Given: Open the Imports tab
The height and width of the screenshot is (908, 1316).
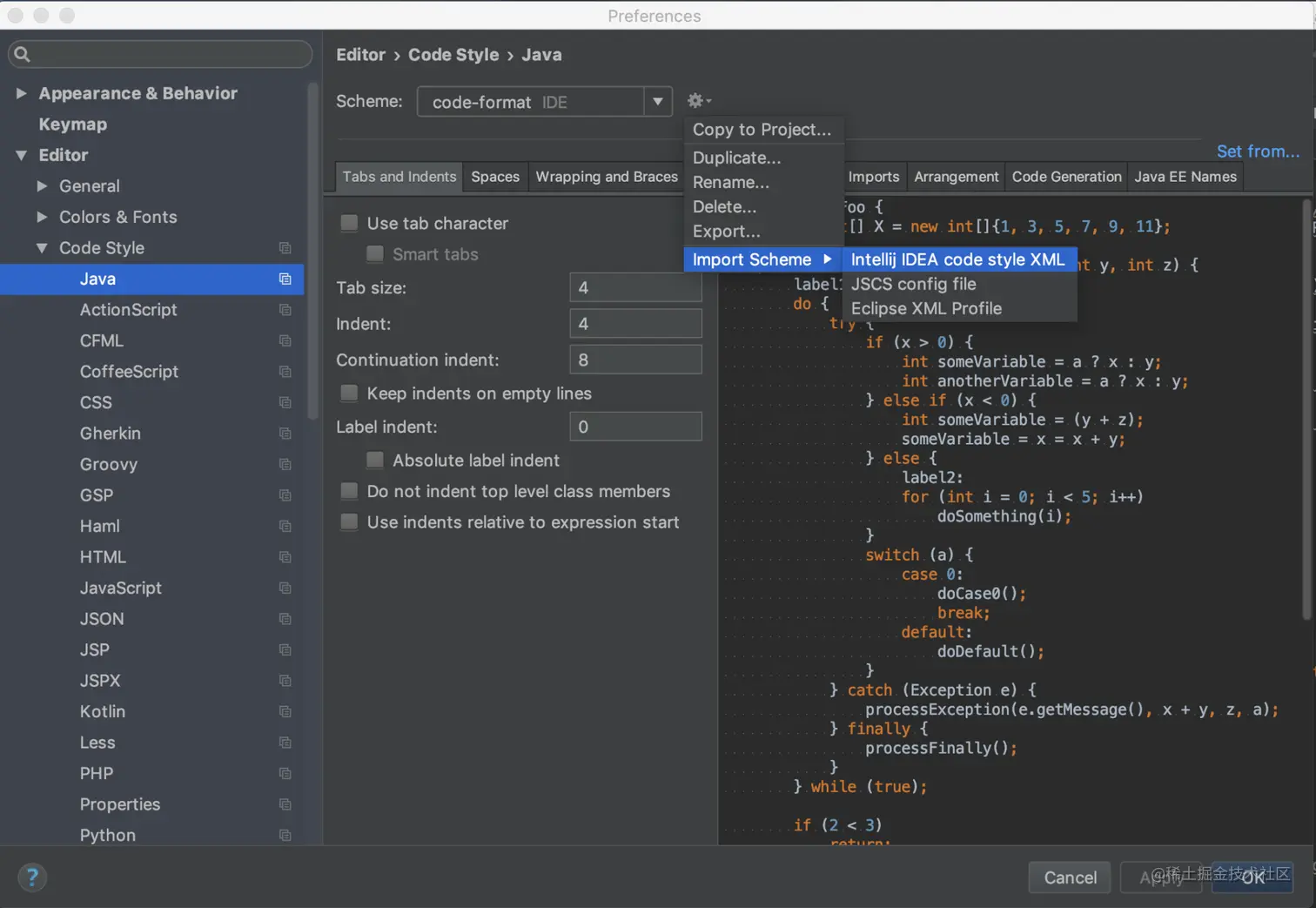Looking at the screenshot, I should pyautogui.click(x=874, y=177).
